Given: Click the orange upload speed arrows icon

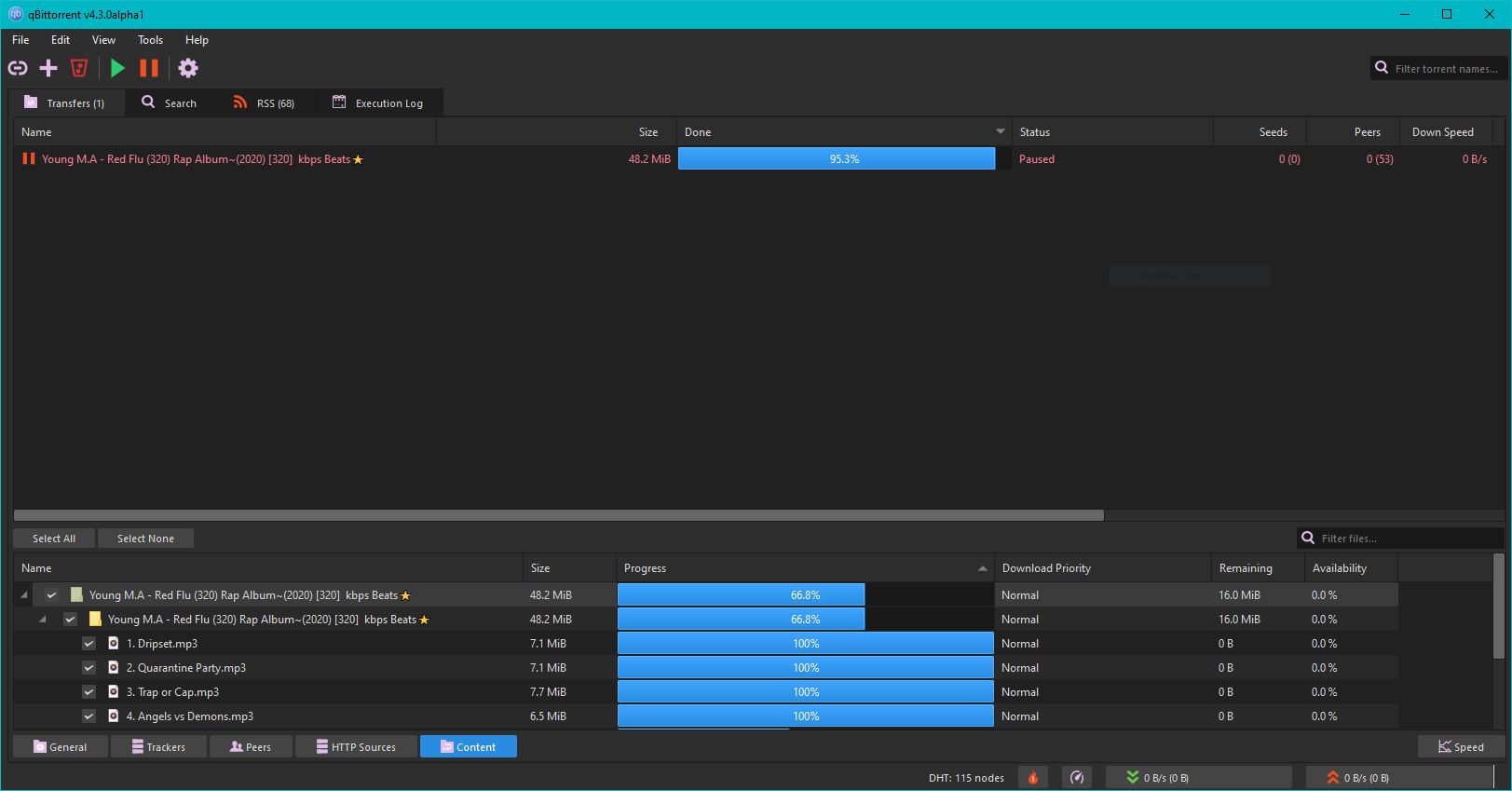Looking at the screenshot, I should [x=1333, y=777].
